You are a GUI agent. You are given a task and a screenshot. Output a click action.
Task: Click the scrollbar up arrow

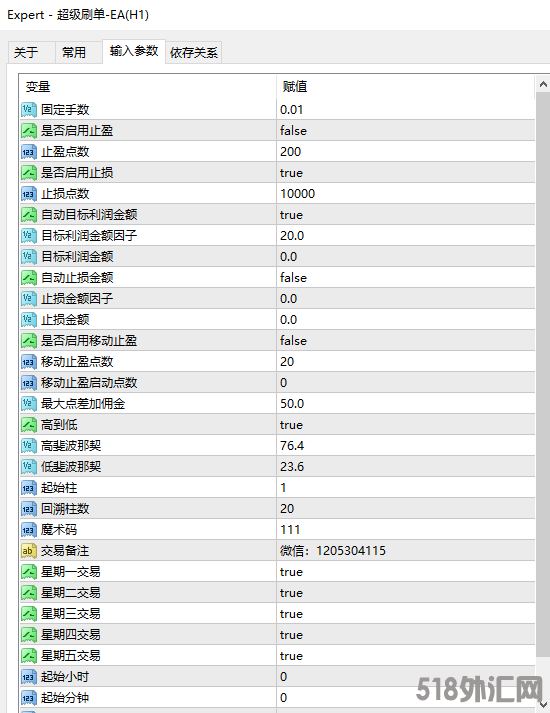click(x=543, y=84)
